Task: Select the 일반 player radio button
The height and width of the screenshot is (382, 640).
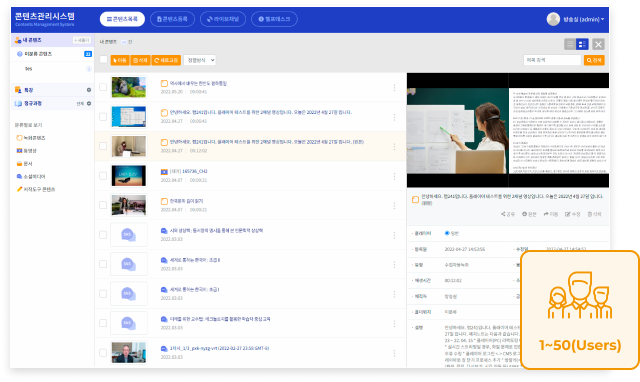Action: (x=447, y=233)
